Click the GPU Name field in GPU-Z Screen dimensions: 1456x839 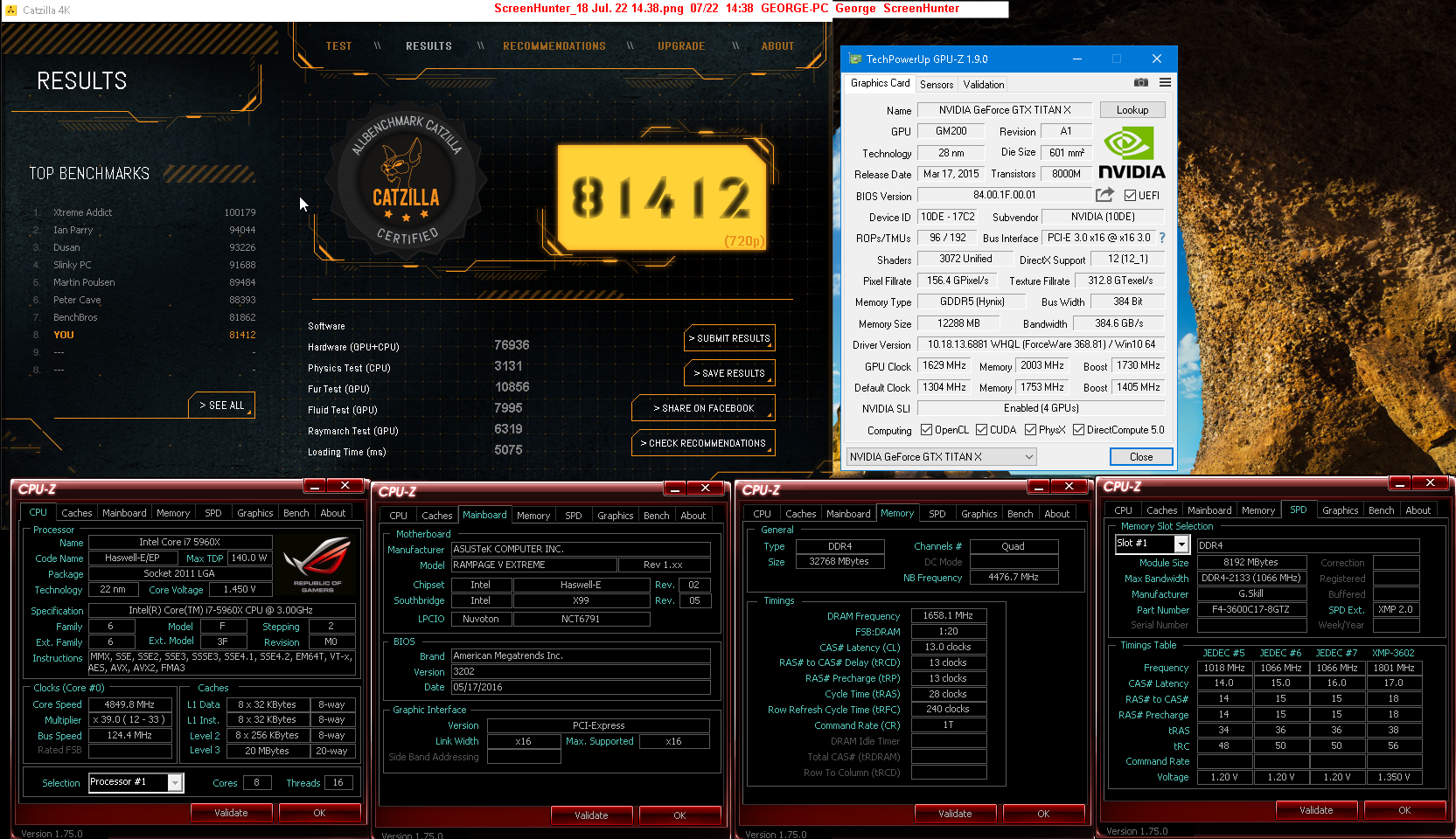1004,110
